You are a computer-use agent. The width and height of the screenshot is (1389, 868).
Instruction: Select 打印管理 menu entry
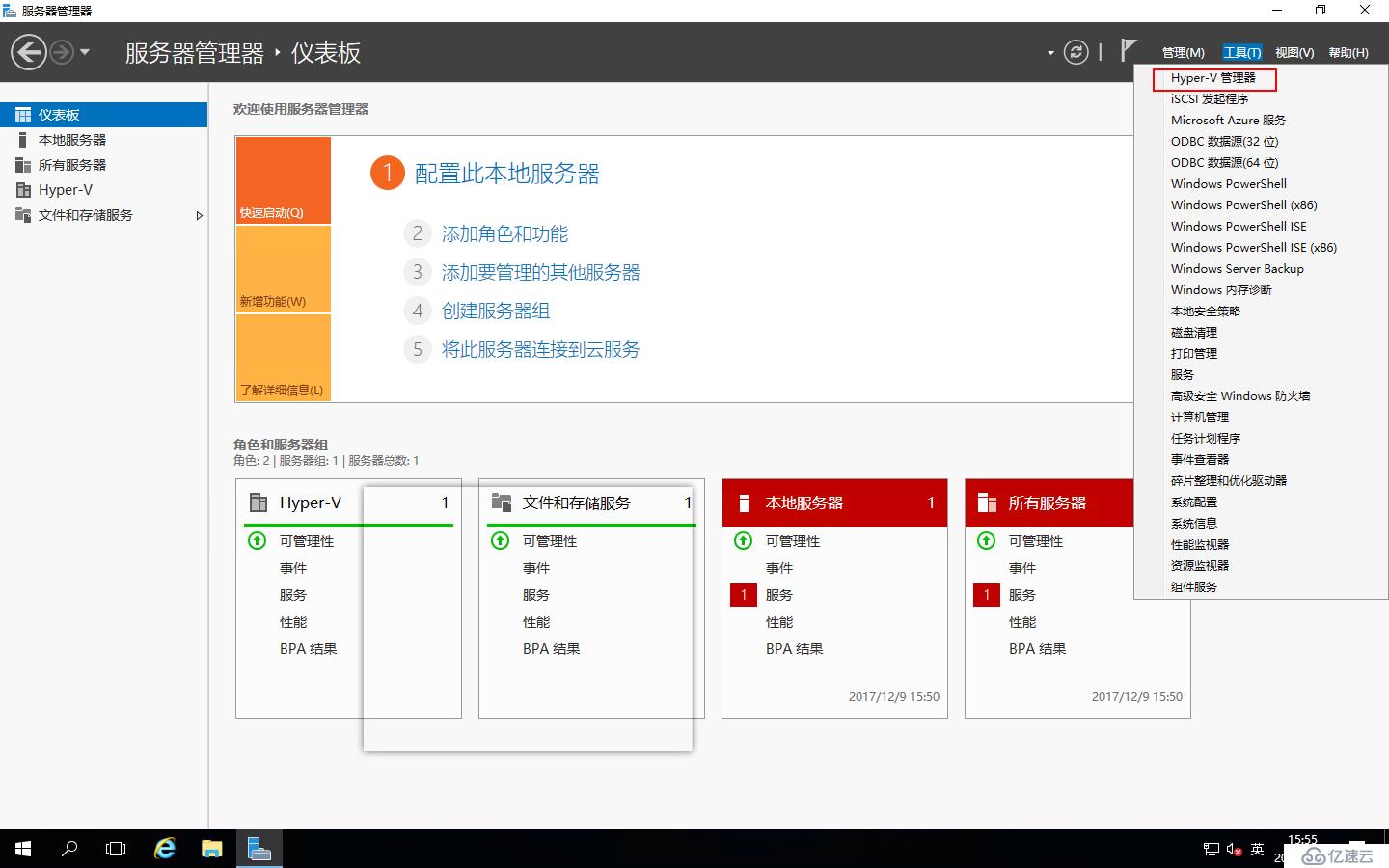click(x=1194, y=354)
